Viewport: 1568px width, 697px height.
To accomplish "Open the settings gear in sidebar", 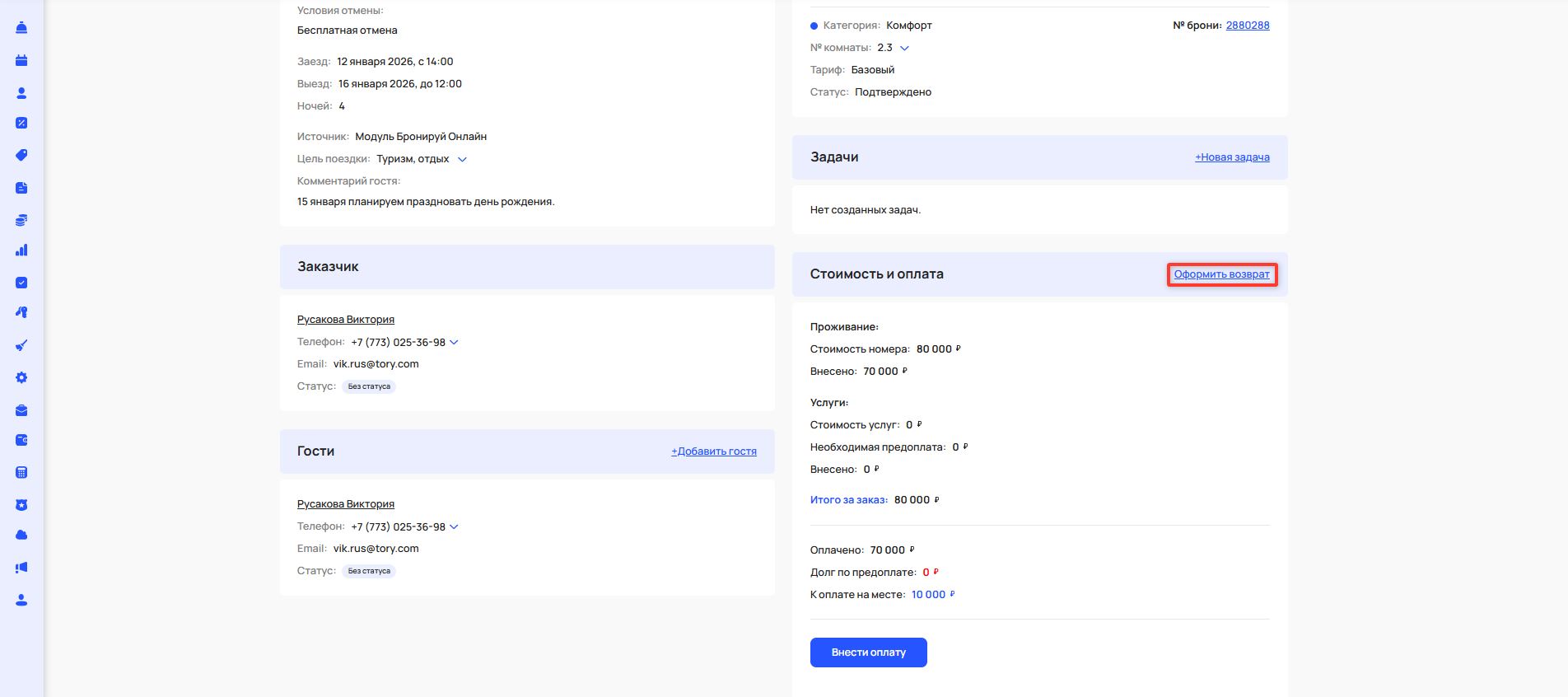I will click(x=21, y=377).
